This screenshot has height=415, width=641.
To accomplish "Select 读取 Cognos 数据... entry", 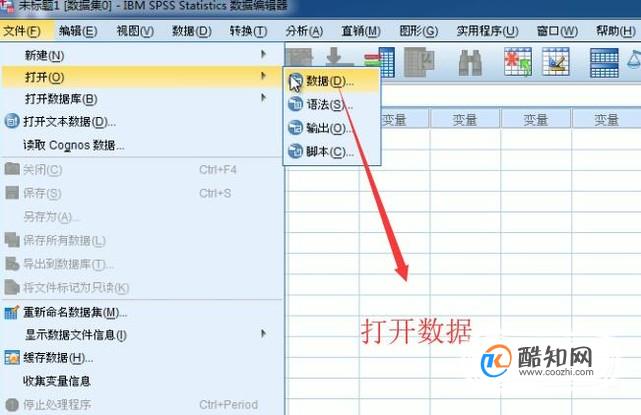I will [x=141, y=145].
